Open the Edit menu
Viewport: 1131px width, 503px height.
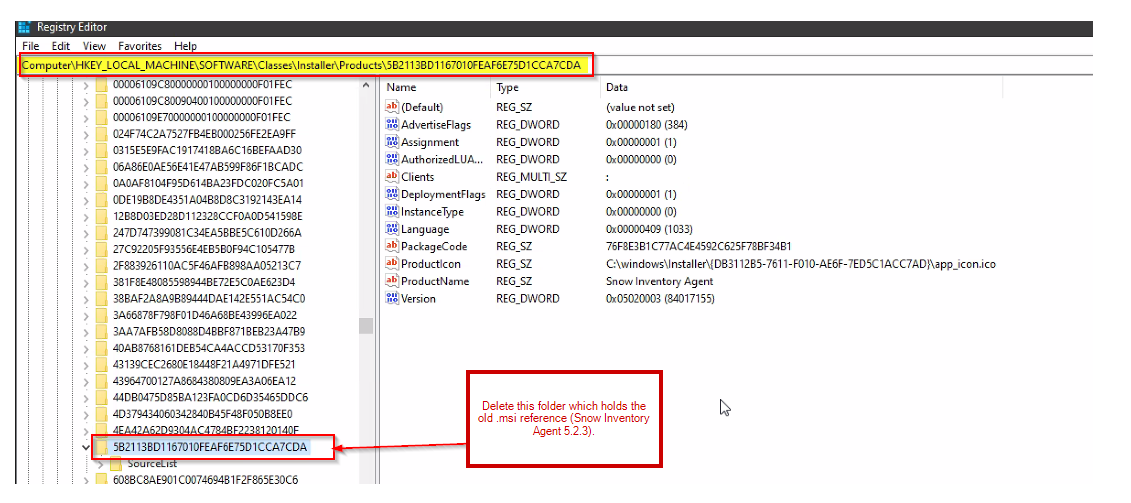click(61, 45)
